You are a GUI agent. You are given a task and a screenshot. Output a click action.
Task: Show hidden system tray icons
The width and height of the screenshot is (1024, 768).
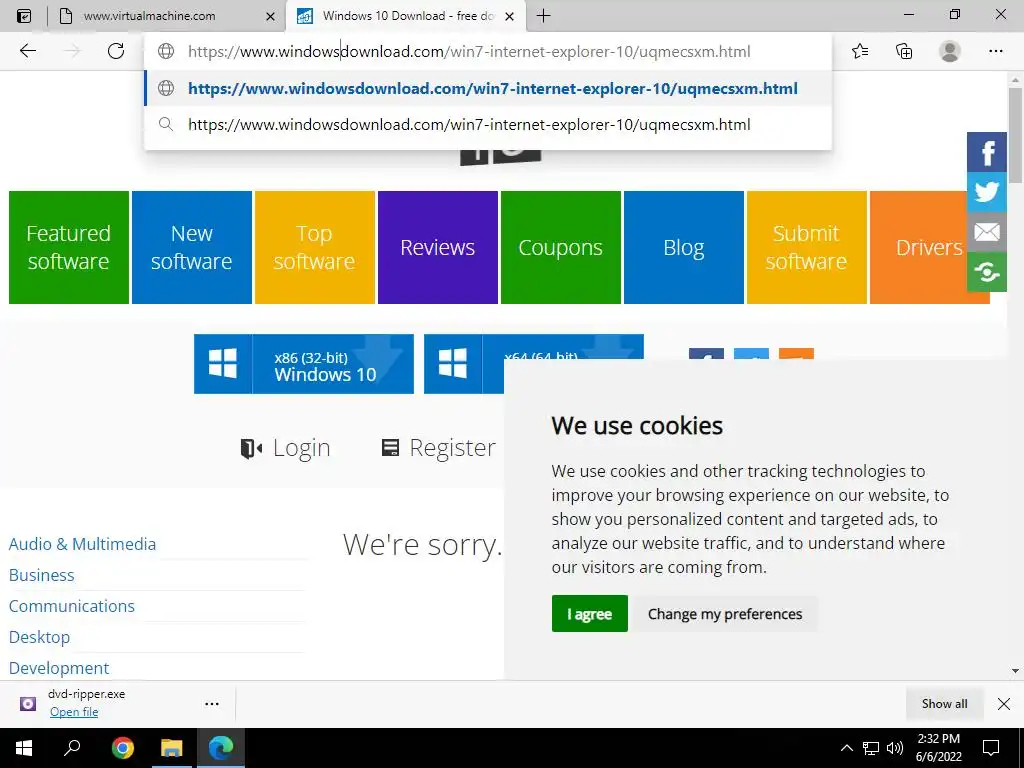[846, 748]
